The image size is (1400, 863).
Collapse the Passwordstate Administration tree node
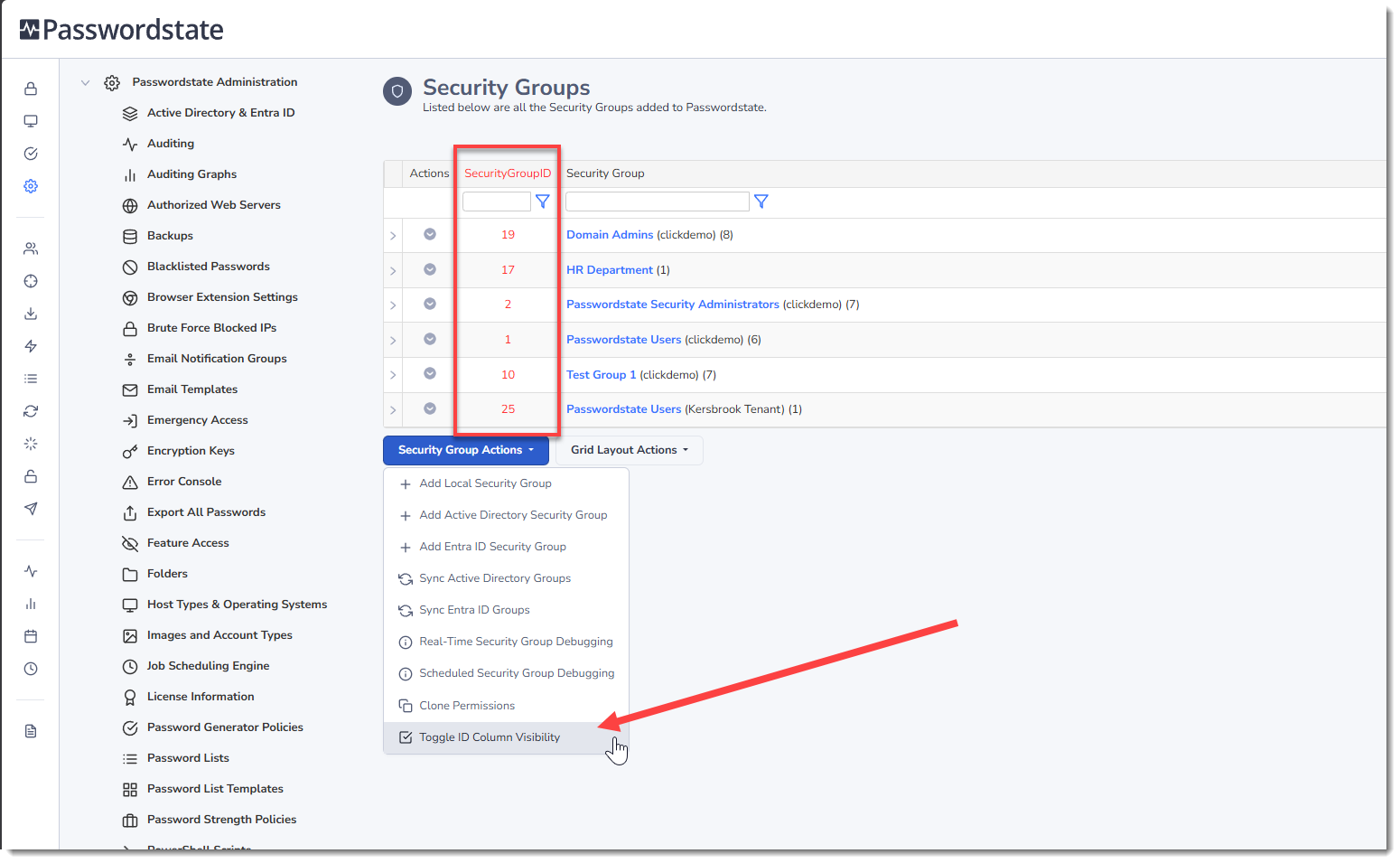click(x=86, y=82)
